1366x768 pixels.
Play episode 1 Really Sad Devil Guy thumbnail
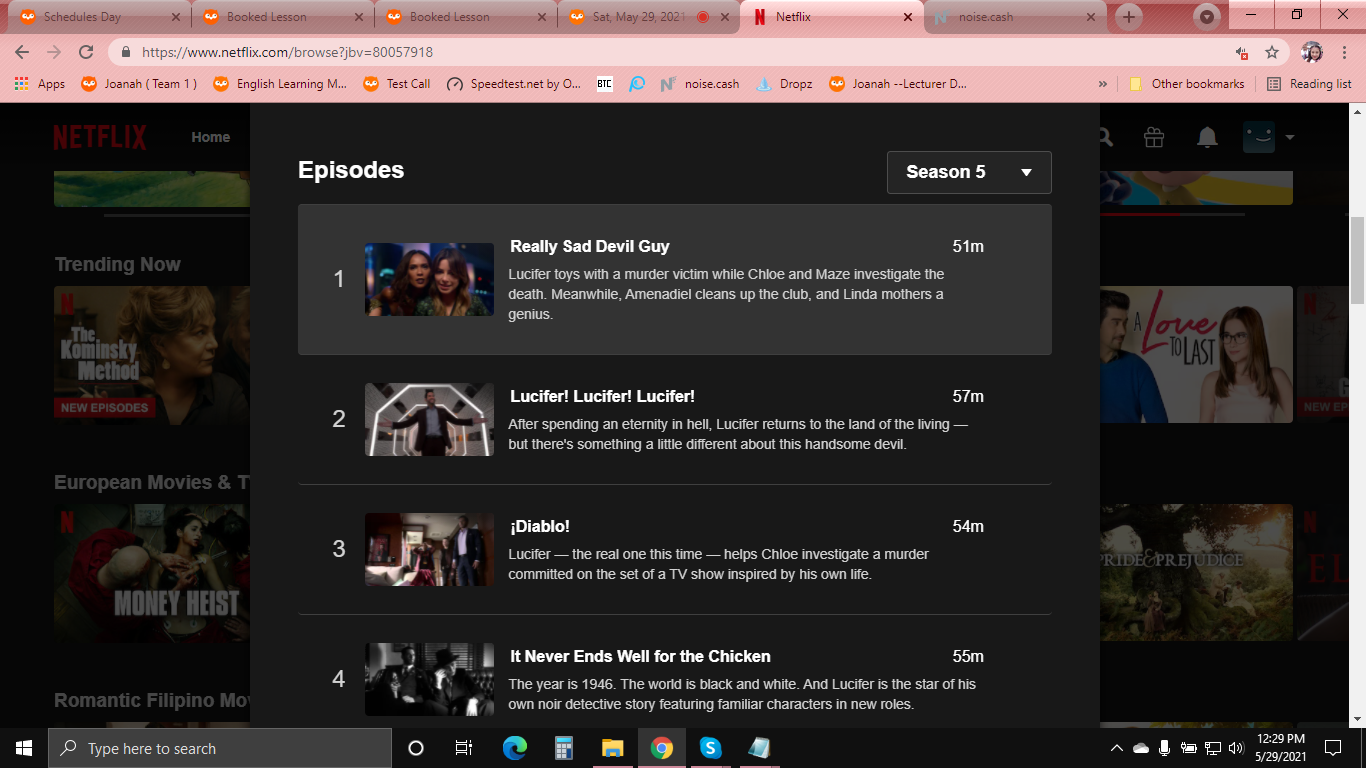[x=429, y=279]
